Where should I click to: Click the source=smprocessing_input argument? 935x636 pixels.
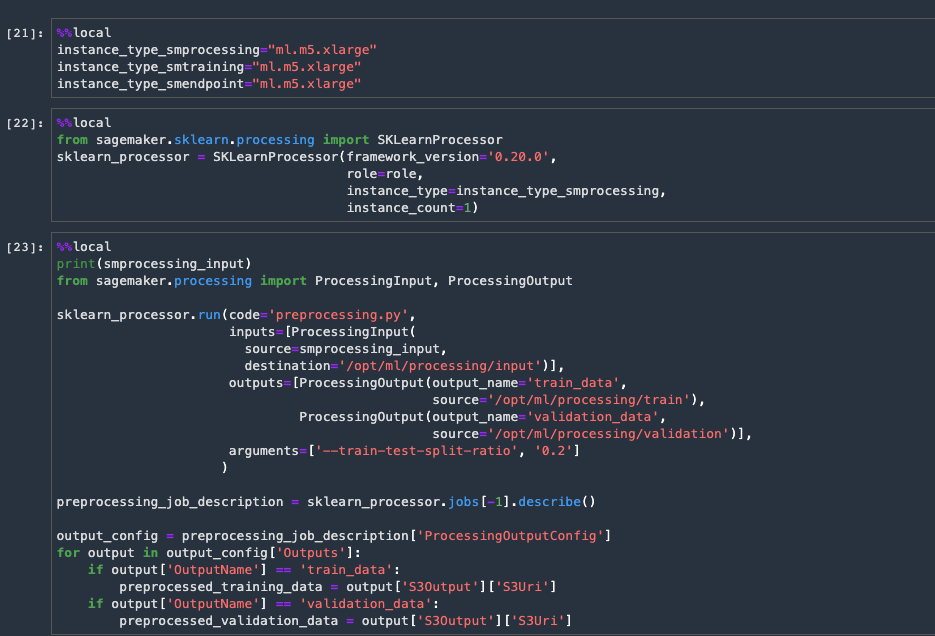coord(342,349)
